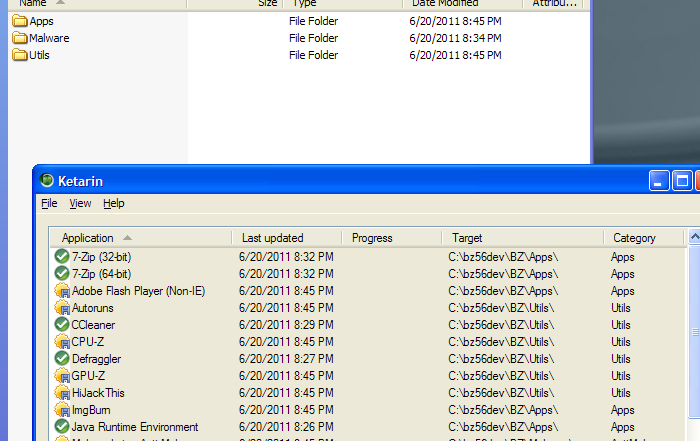Click the Utils category of the GPU-Z row
700x441 pixels.
click(x=621, y=376)
